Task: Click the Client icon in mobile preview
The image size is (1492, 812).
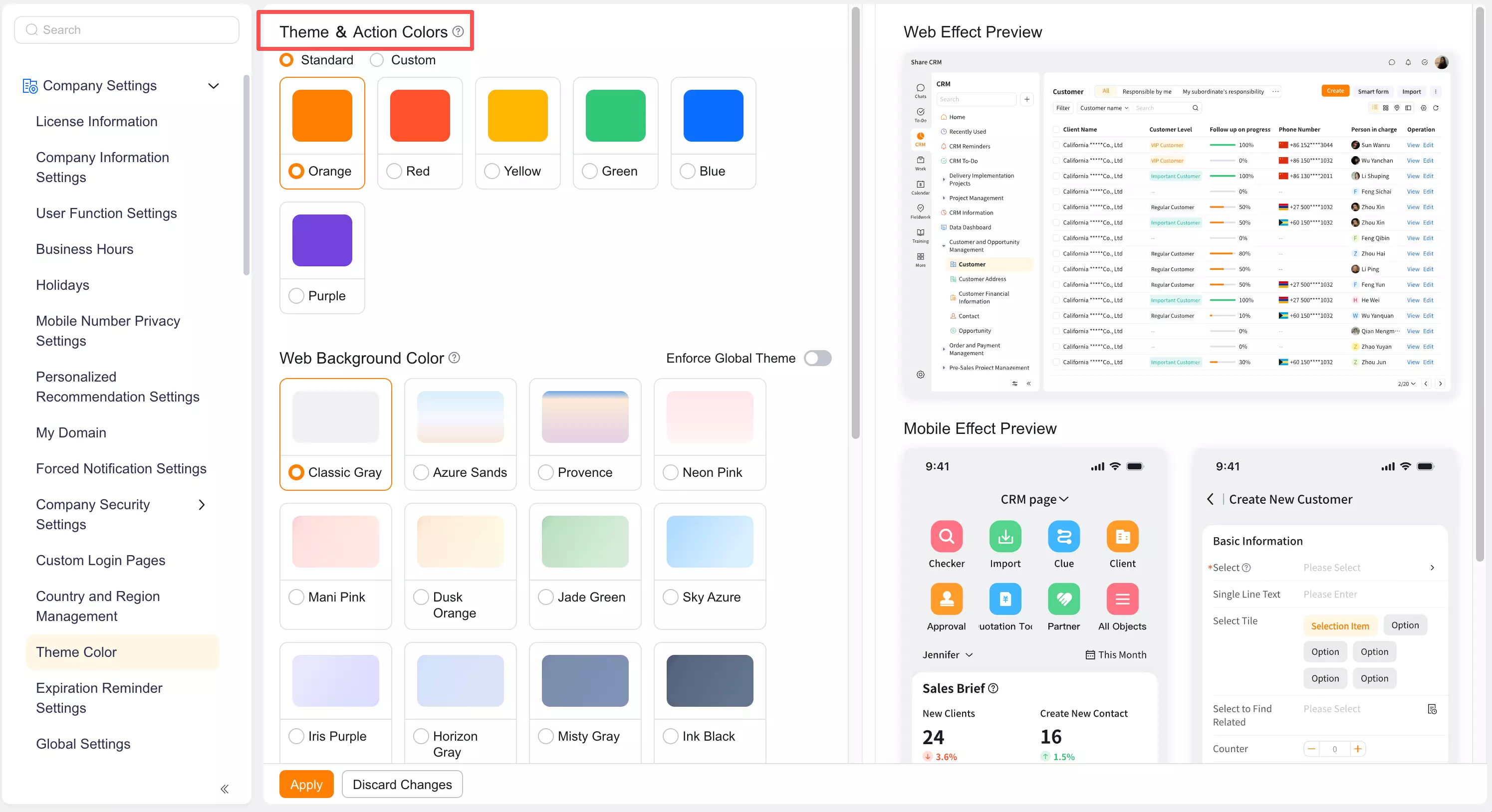Action: (x=1122, y=537)
